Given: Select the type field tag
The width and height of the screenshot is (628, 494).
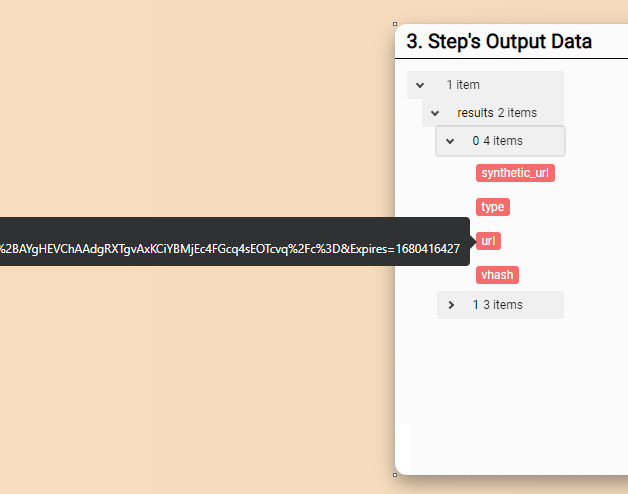Looking at the screenshot, I should (x=492, y=207).
